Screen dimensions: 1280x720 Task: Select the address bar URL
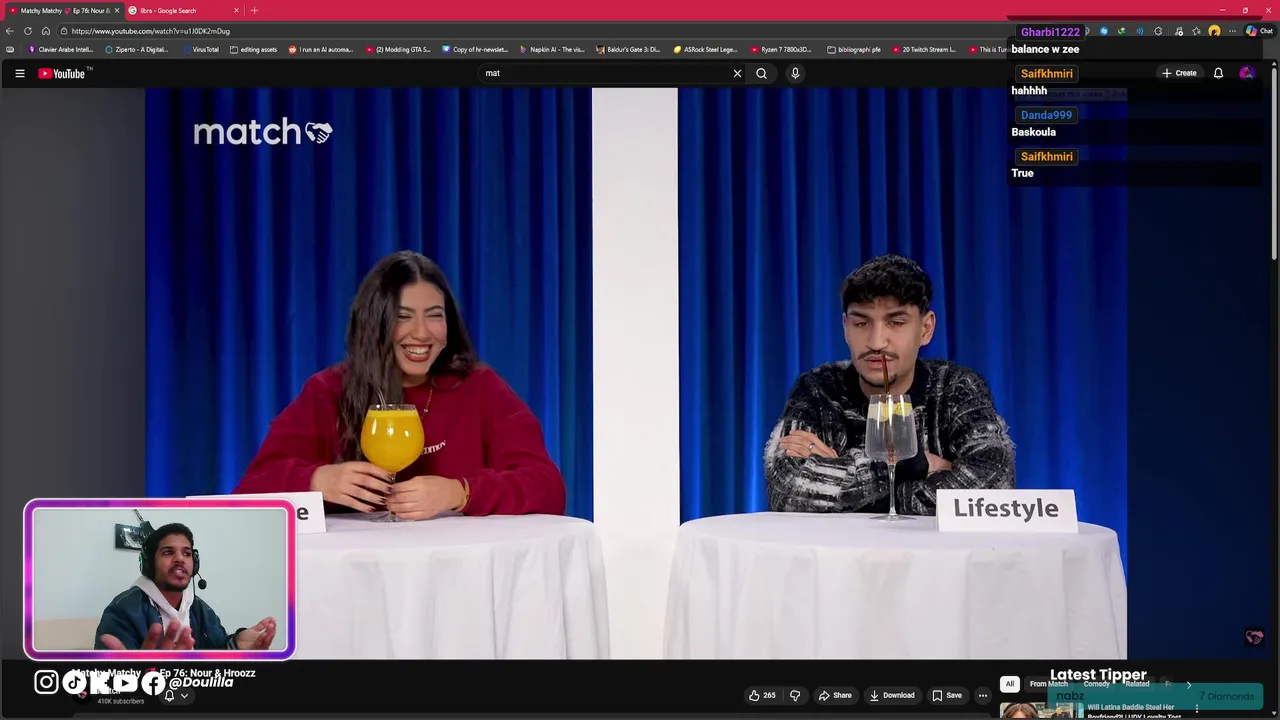pyautogui.click(x=150, y=31)
